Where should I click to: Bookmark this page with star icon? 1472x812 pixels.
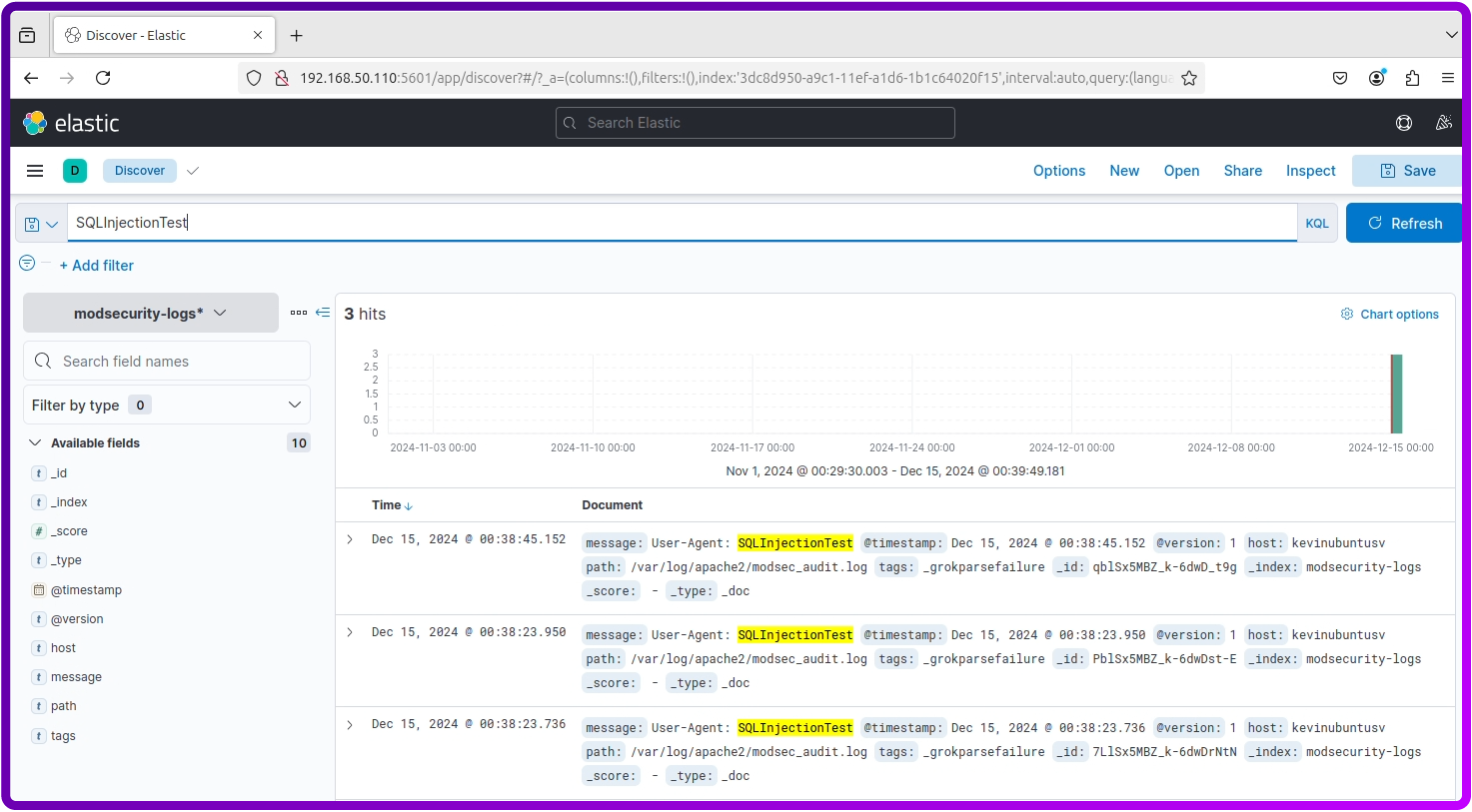pos(1189,78)
